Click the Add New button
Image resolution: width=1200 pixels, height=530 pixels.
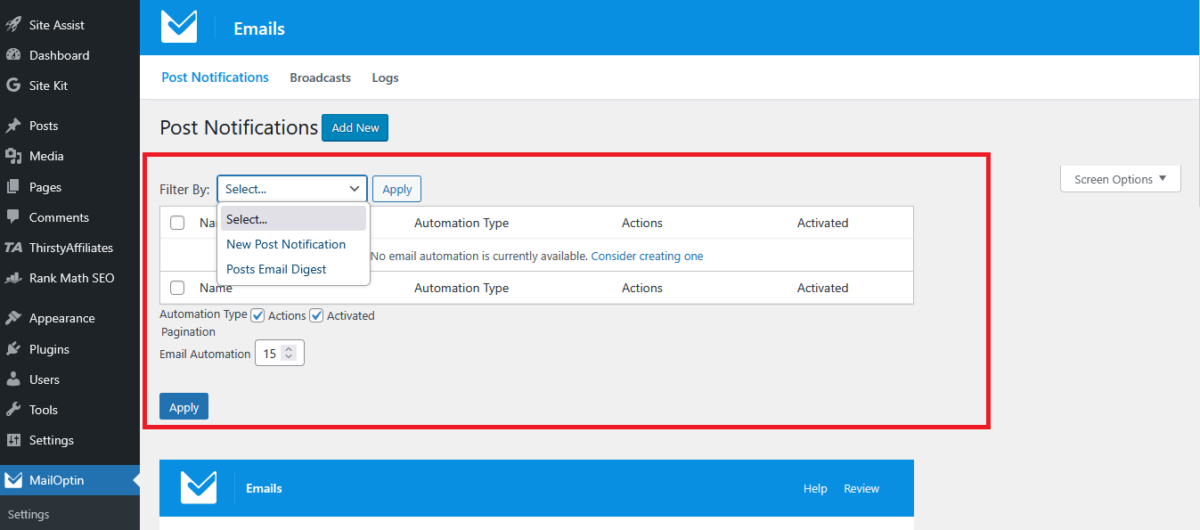[x=355, y=128]
